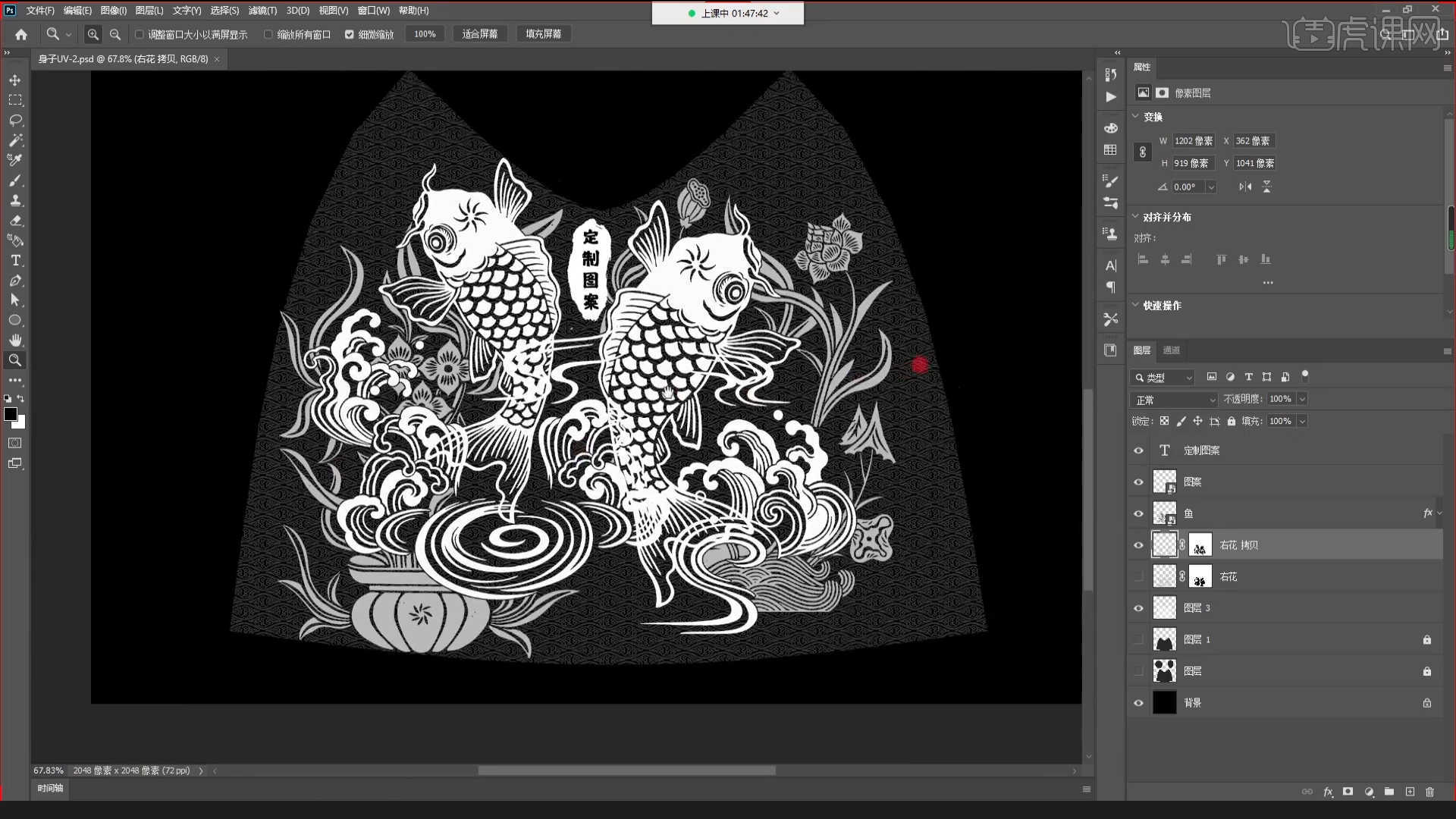
Task: Open the 文件(F) menu
Action: coord(40,11)
